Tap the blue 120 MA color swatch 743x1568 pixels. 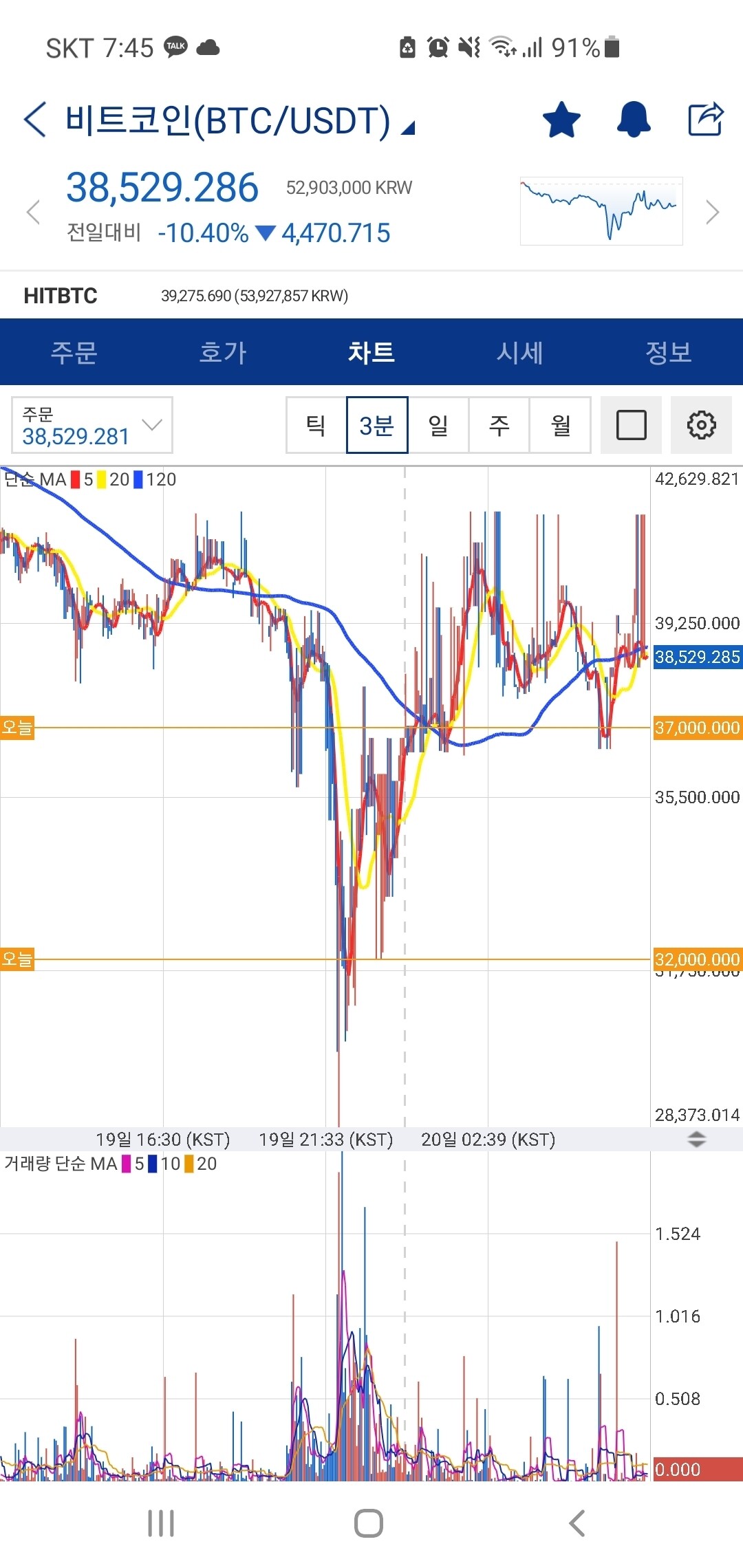(x=138, y=479)
